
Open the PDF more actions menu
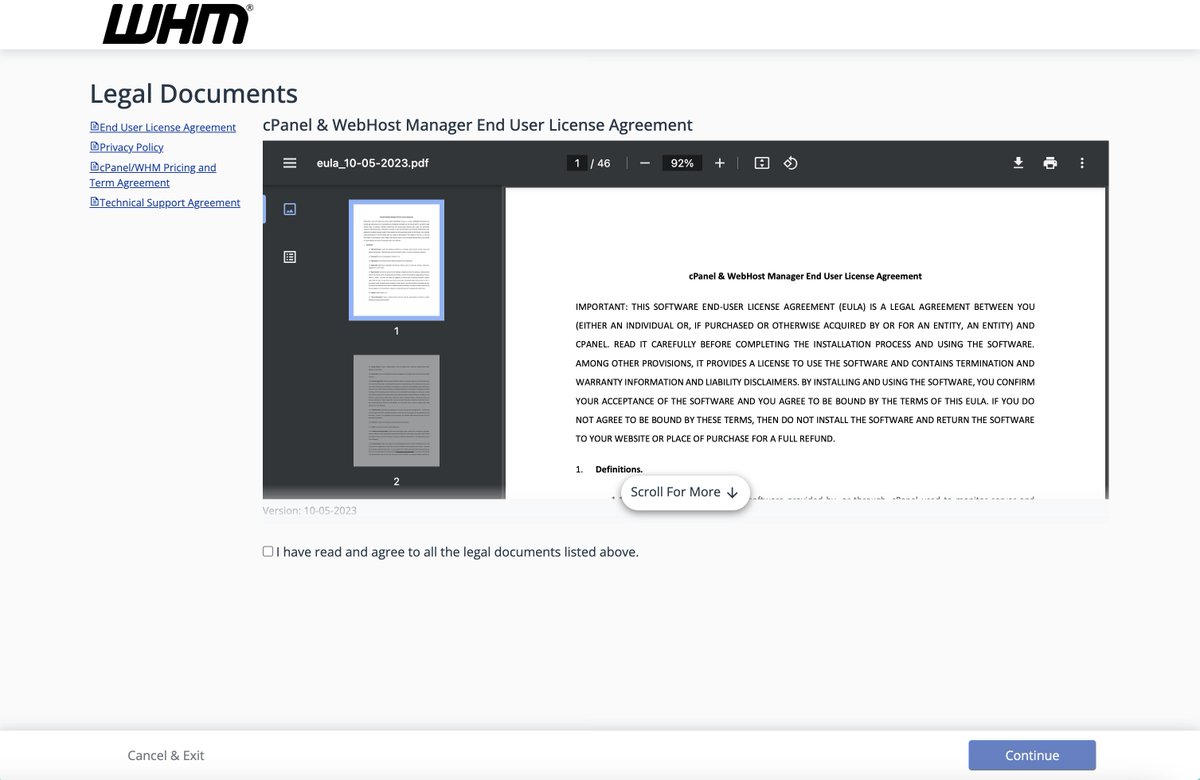1081,163
